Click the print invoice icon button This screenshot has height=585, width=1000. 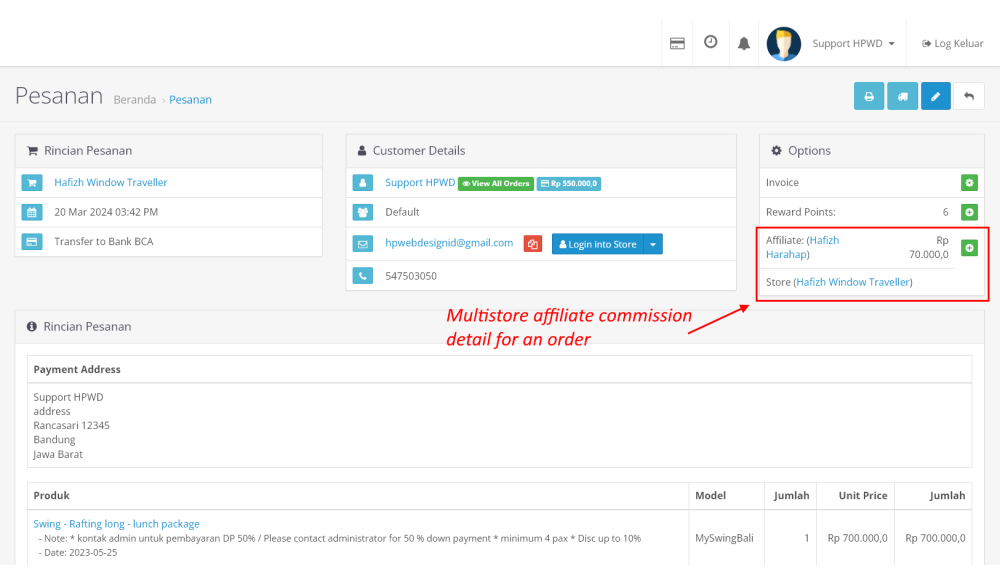(869, 96)
